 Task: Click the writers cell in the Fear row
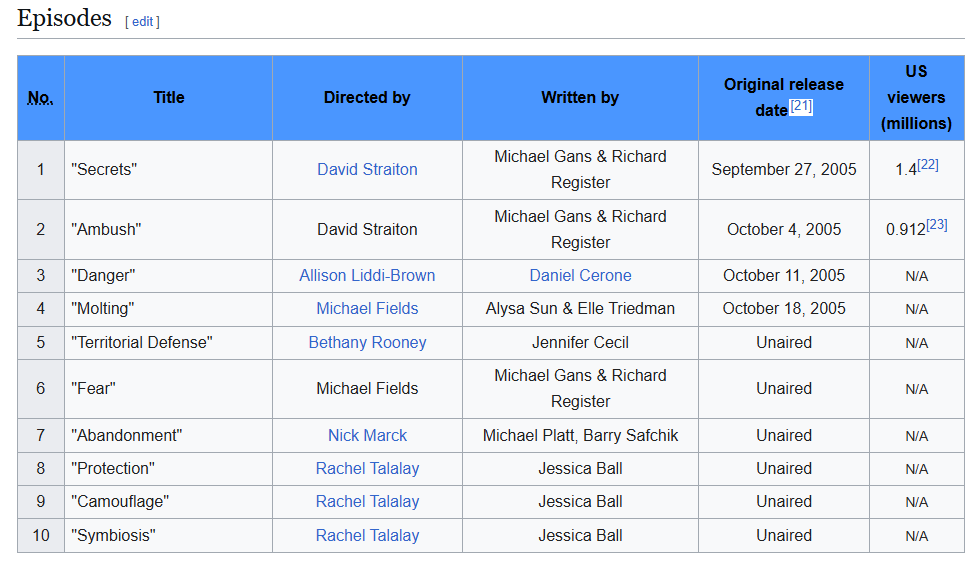(580, 388)
